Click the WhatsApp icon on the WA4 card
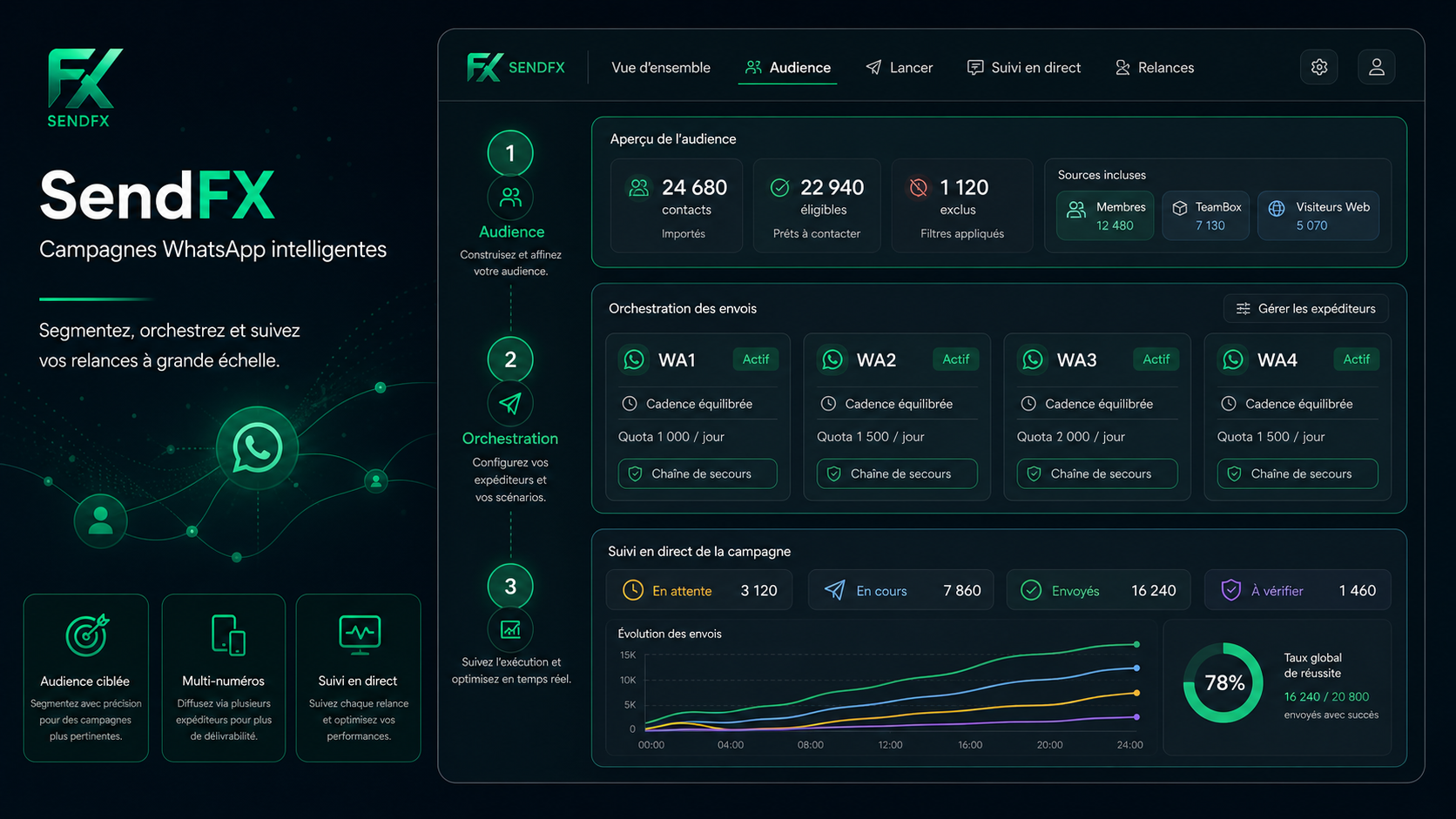Viewport: 1456px width, 819px height. click(x=1233, y=359)
